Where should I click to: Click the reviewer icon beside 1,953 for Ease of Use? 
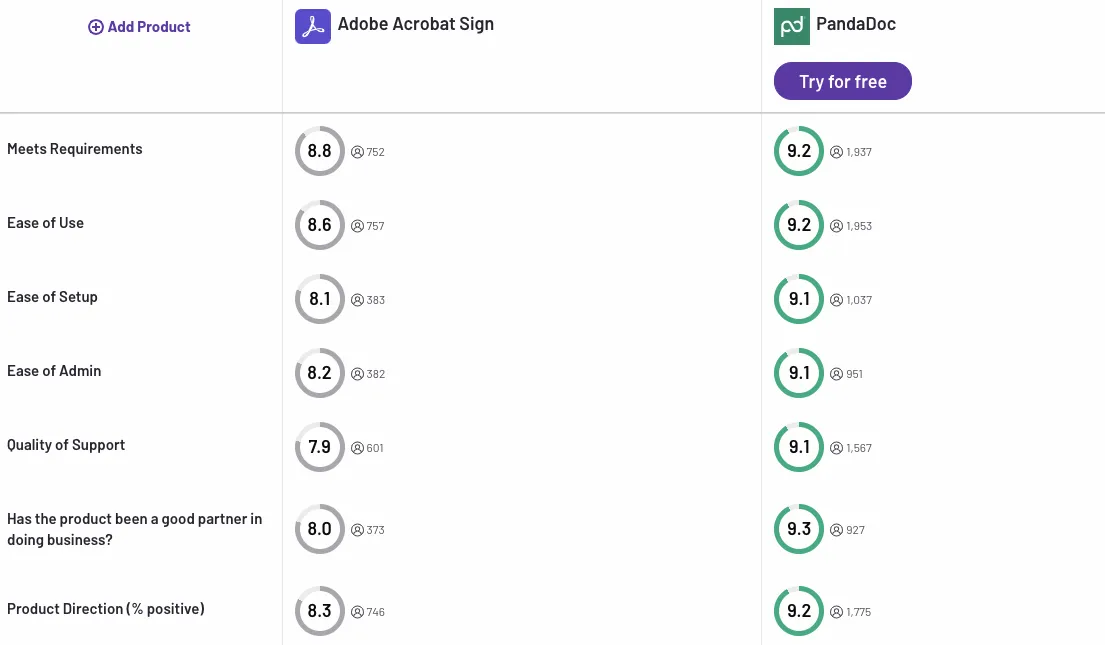[x=836, y=226]
